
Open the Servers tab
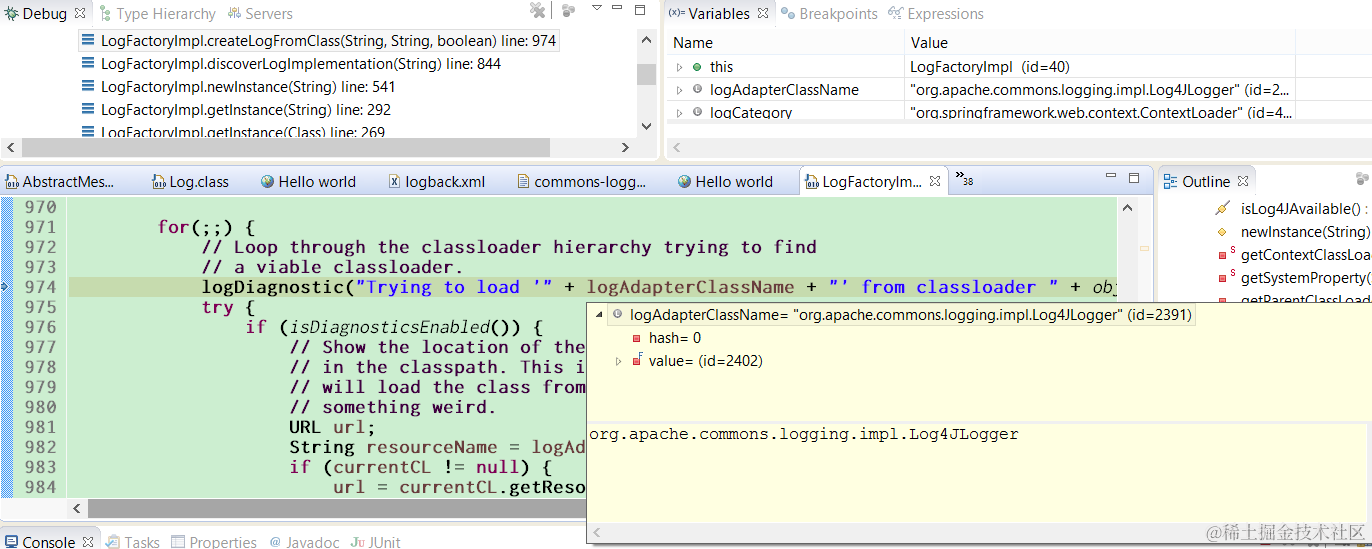tap(260, 14)
